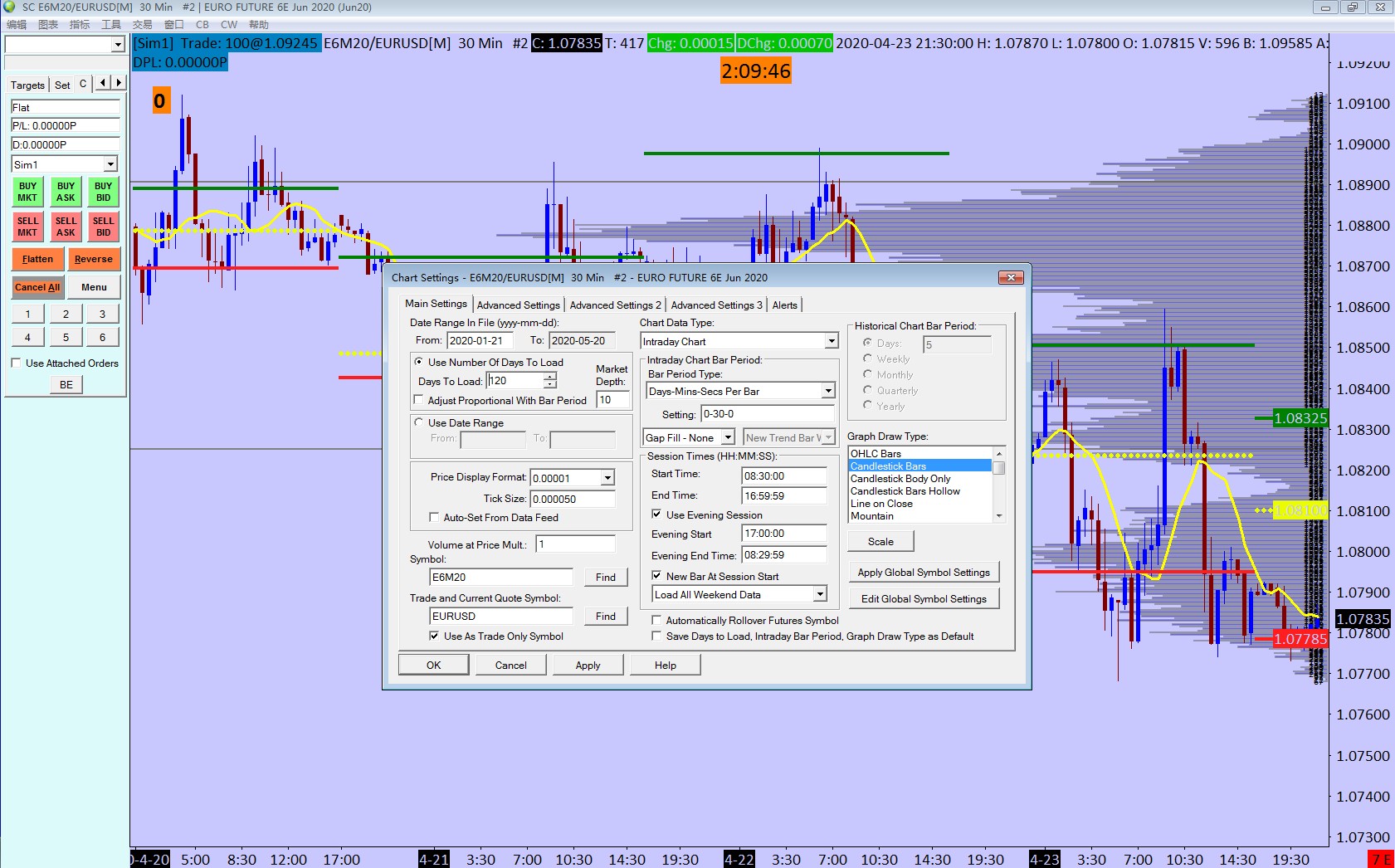Click the Setting field showing 0-30-0
This screenshot has width=1395, height=868.
point(767,413)
